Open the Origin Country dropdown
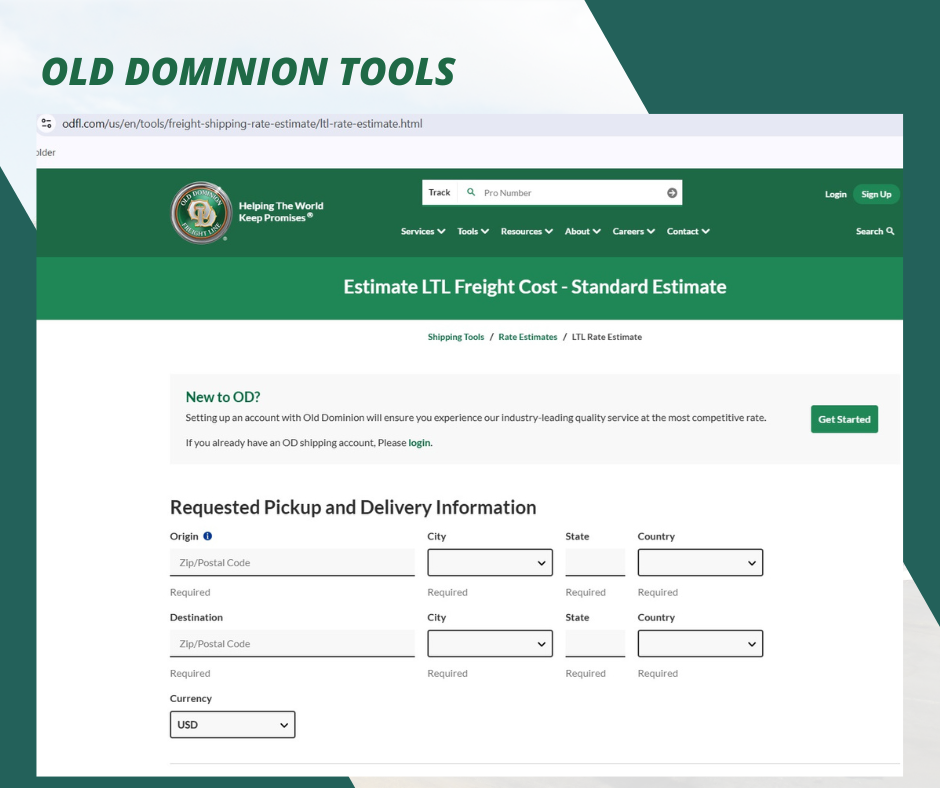The width and height of the screenshot is (940, 788). (x=700, y=563)
